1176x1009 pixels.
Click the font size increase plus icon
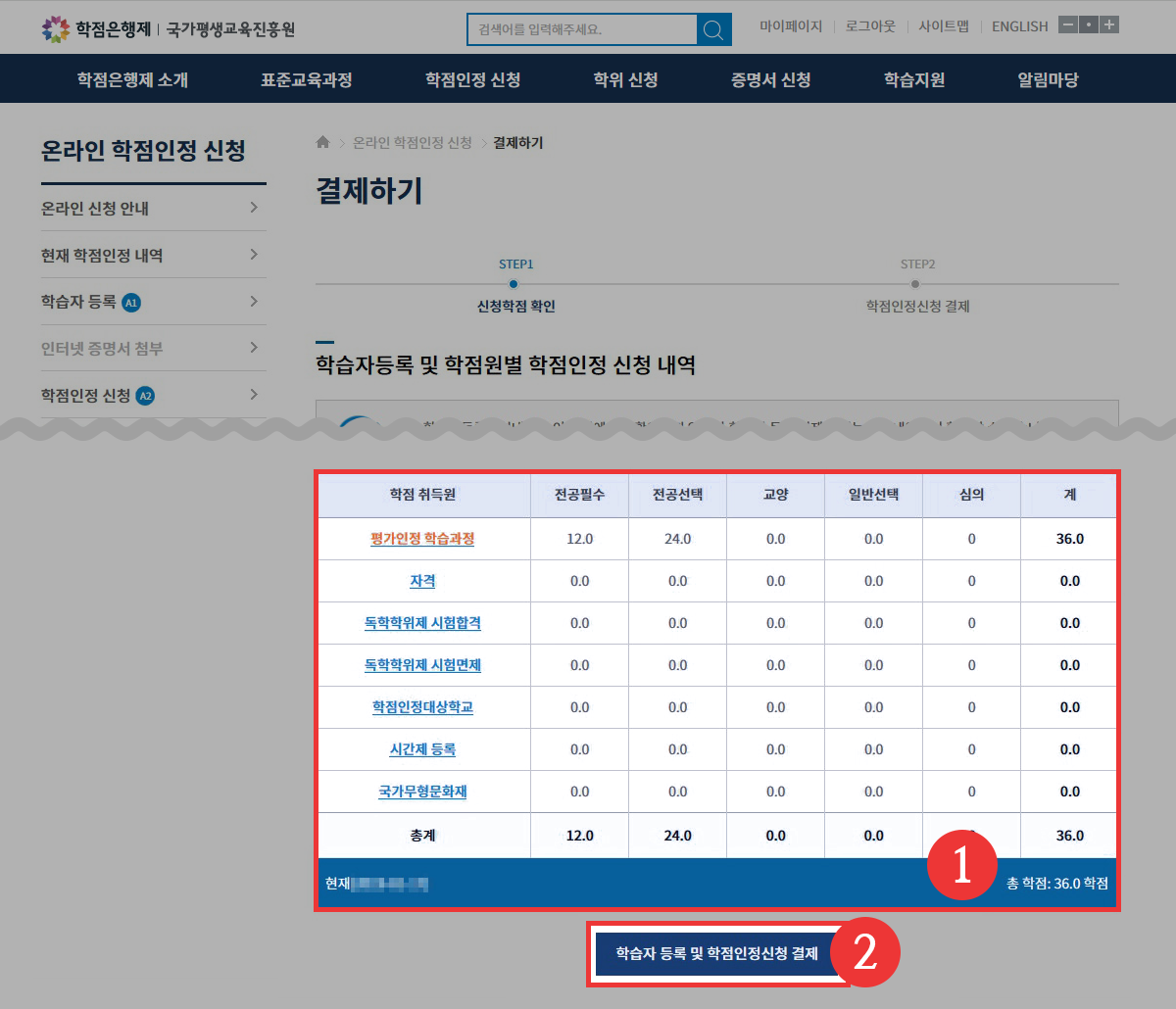(x=1109, y=25)
